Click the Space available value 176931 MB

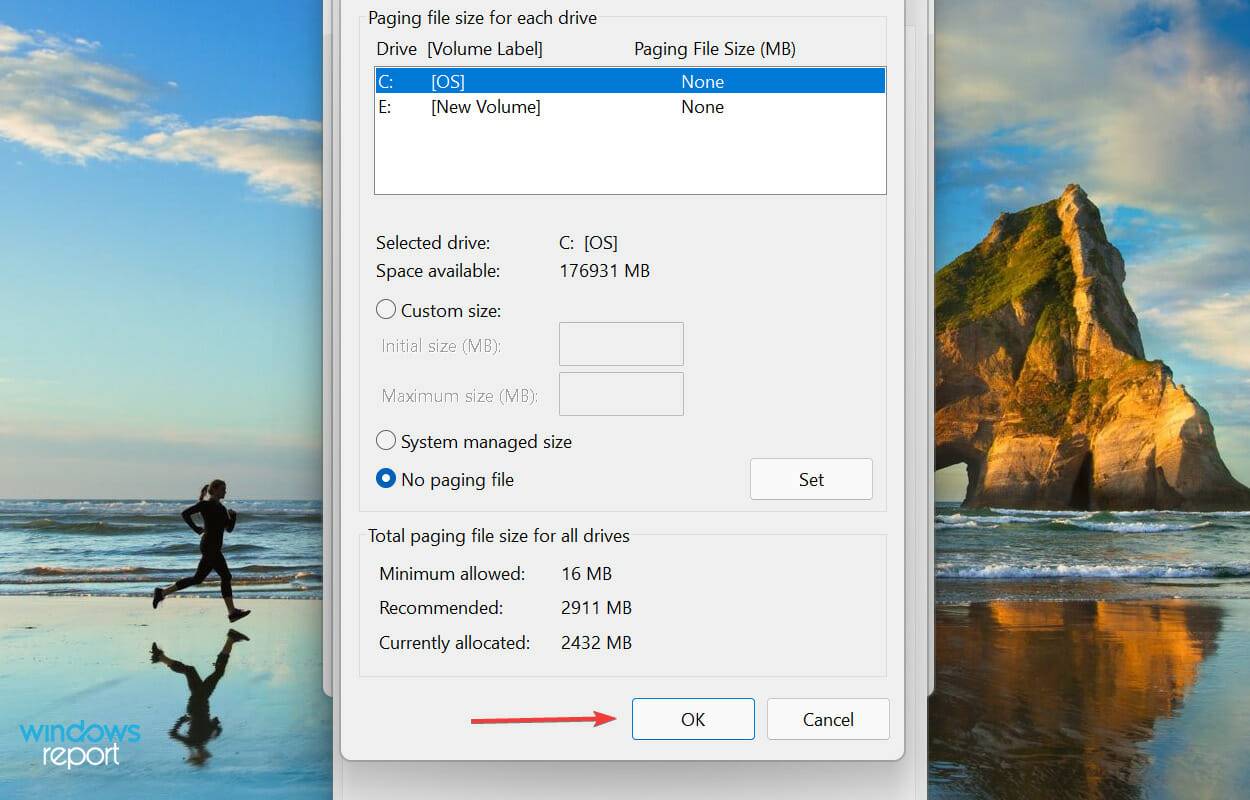tap(604, 270)
